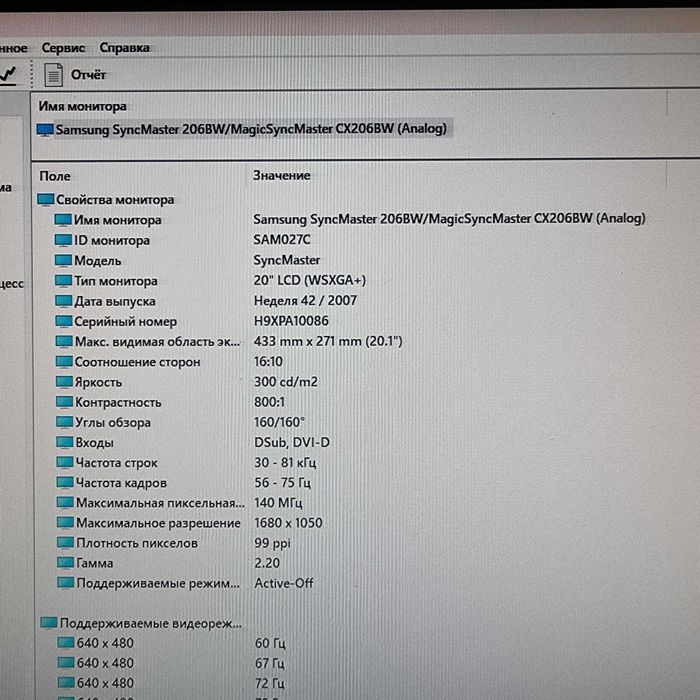This screenshot has width=700, height=700.
Task: Click icon next to ID монитора
Action: point(63,240)
